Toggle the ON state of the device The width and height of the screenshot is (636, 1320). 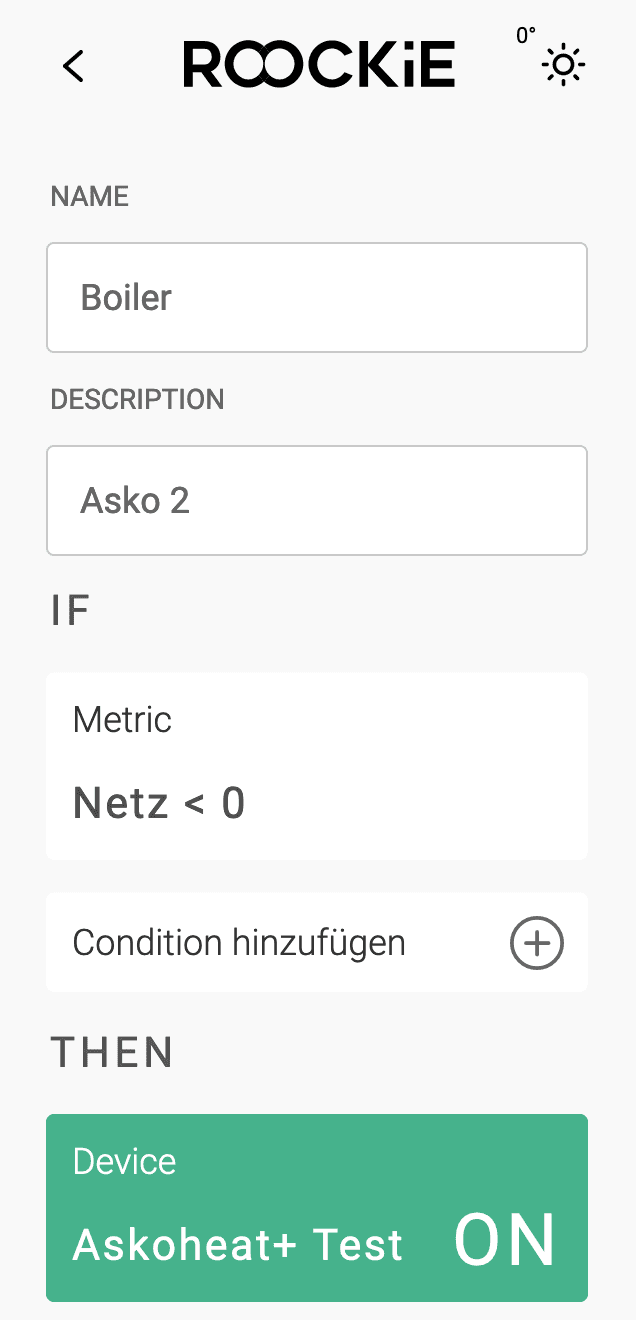[505, 1242]
